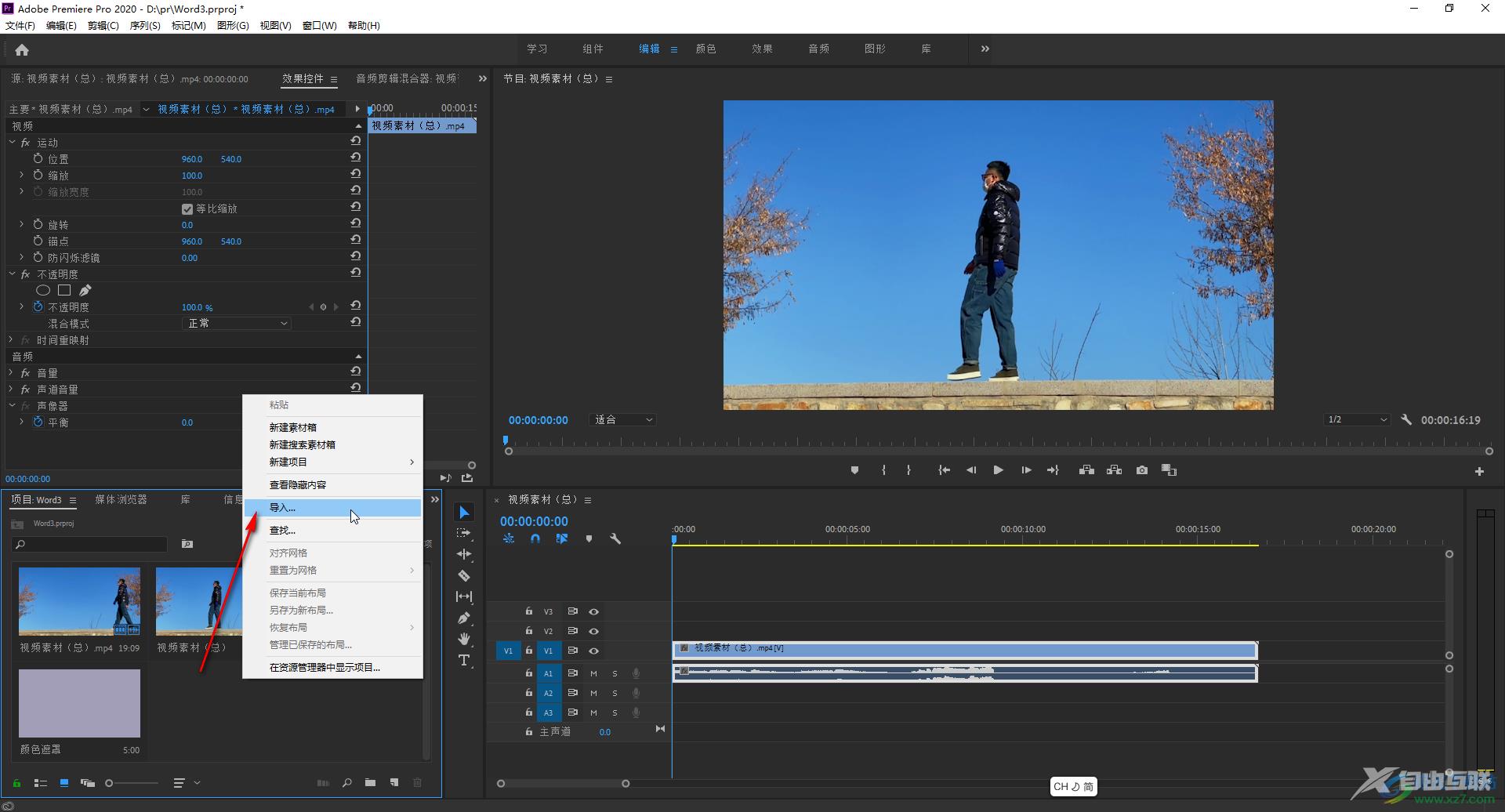Select the Track Select Forward tool
This screenshot has height=812, width=1505.
(x=464, y=533)
